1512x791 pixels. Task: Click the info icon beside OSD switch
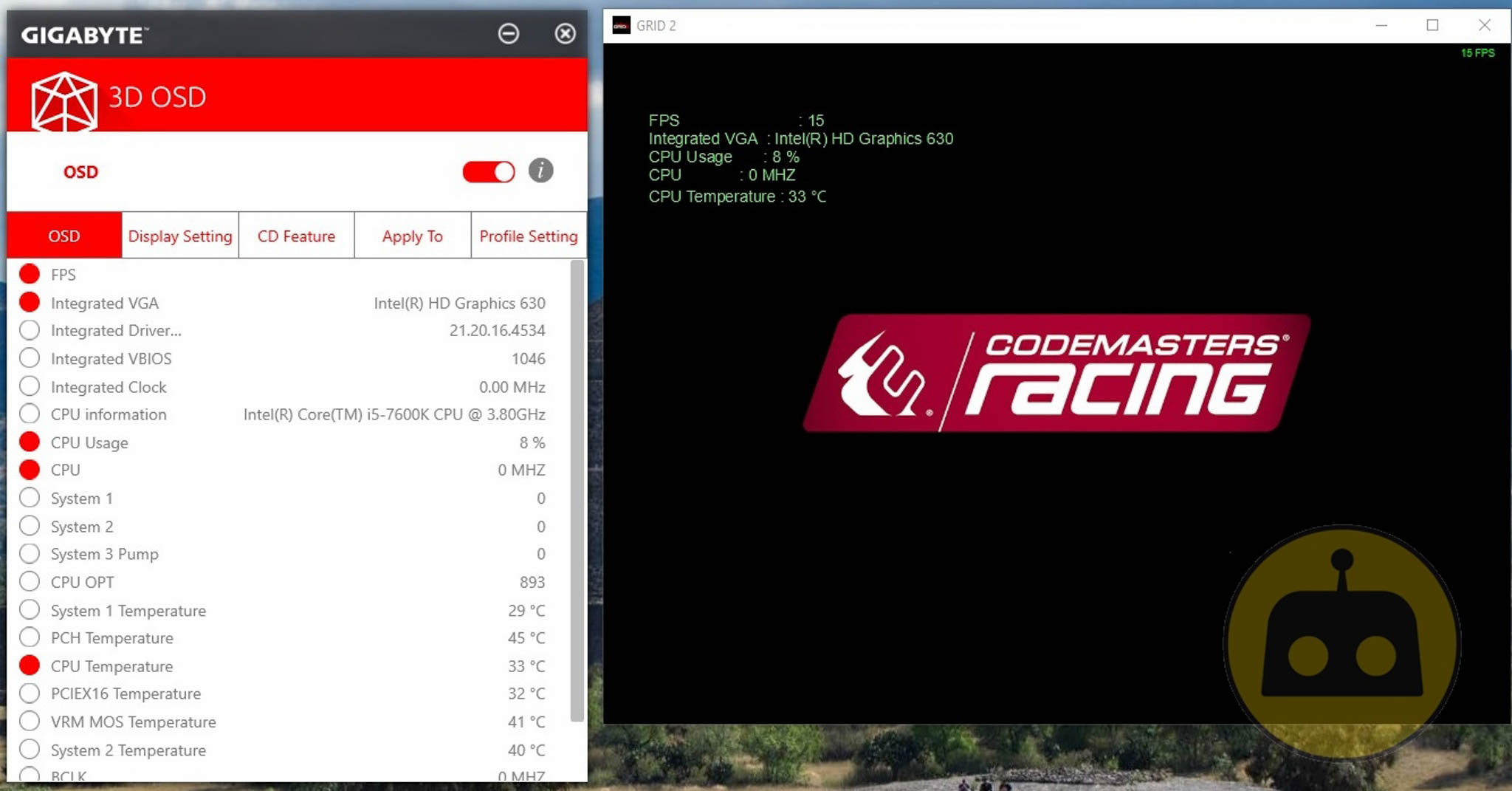(540, 171)
